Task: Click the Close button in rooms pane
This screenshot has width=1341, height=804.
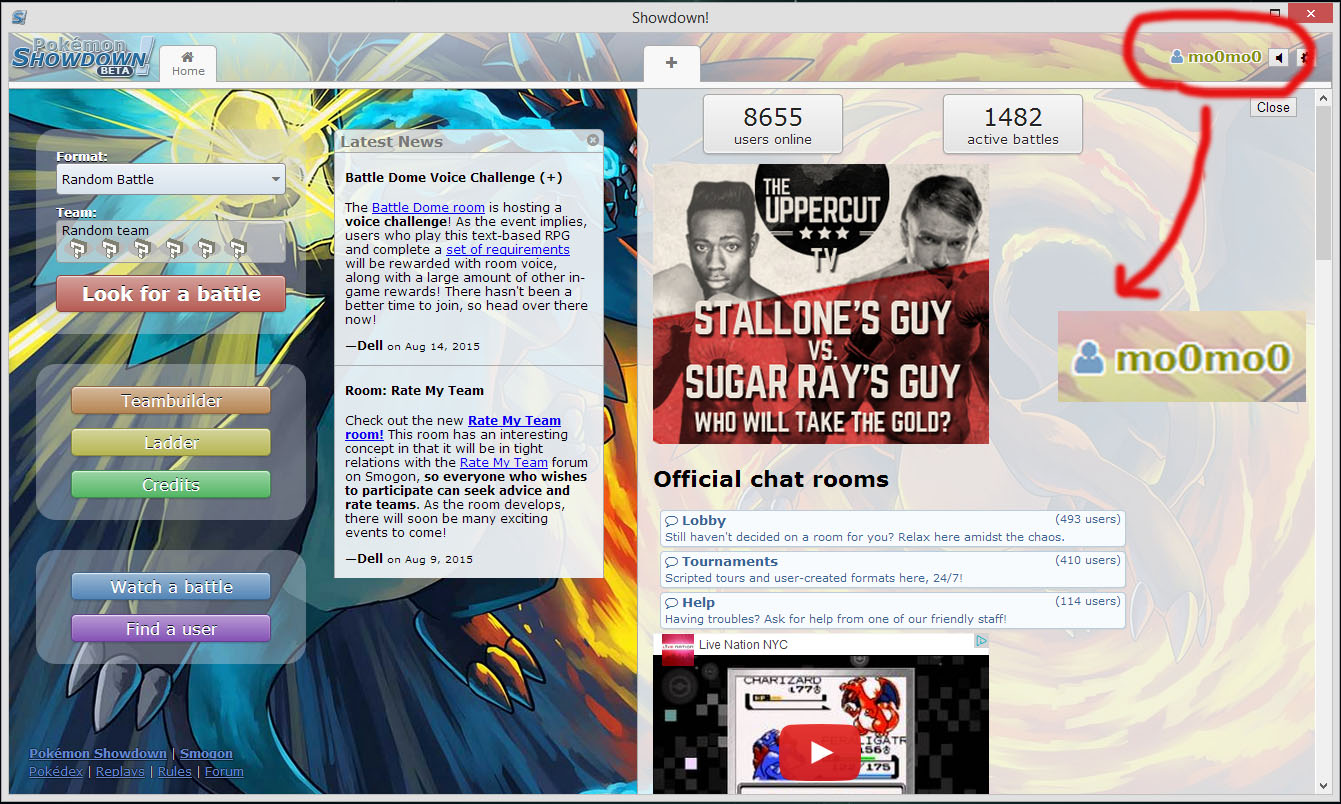Action: [1273, 107]
